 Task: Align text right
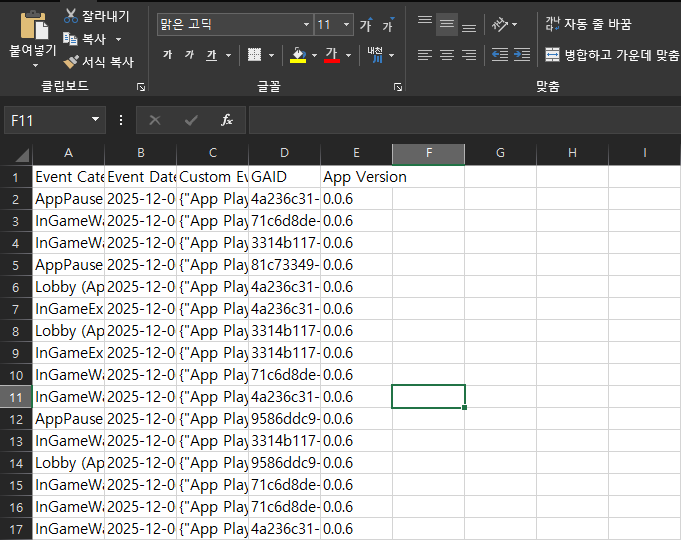[x=469, y=55]
